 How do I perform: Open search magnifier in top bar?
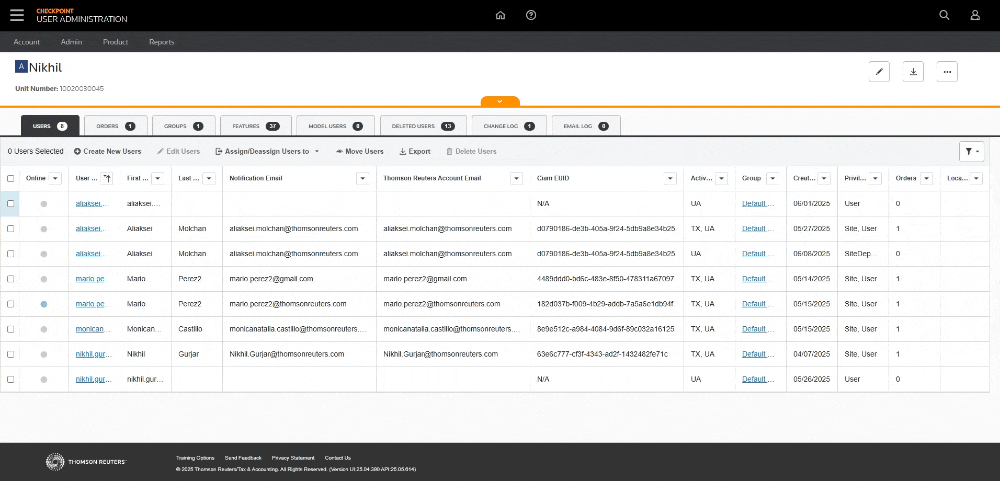pyautogui.click(x=945, y=15)
